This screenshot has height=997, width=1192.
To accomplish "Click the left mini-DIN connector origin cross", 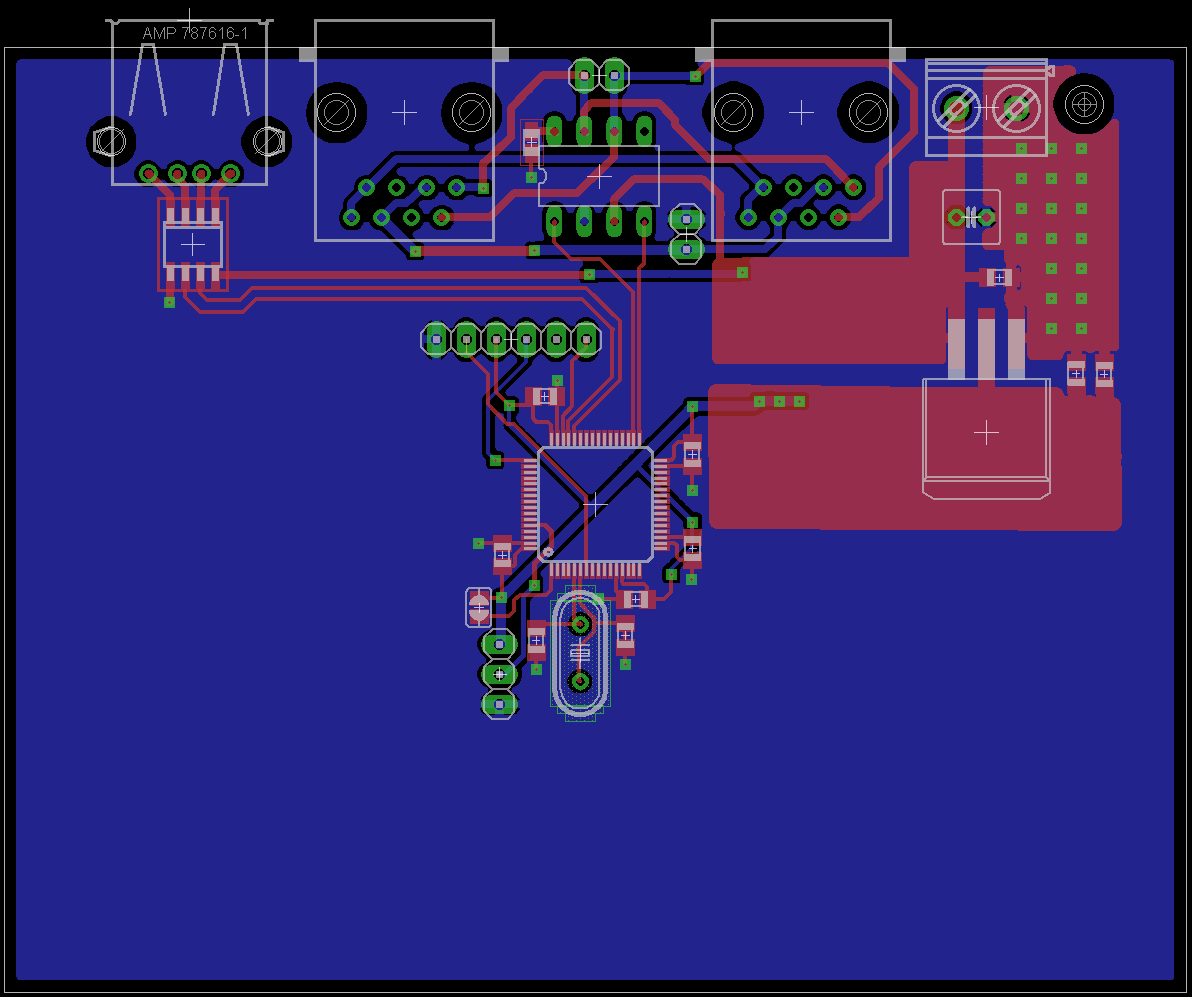I will (x=404, y=113).
